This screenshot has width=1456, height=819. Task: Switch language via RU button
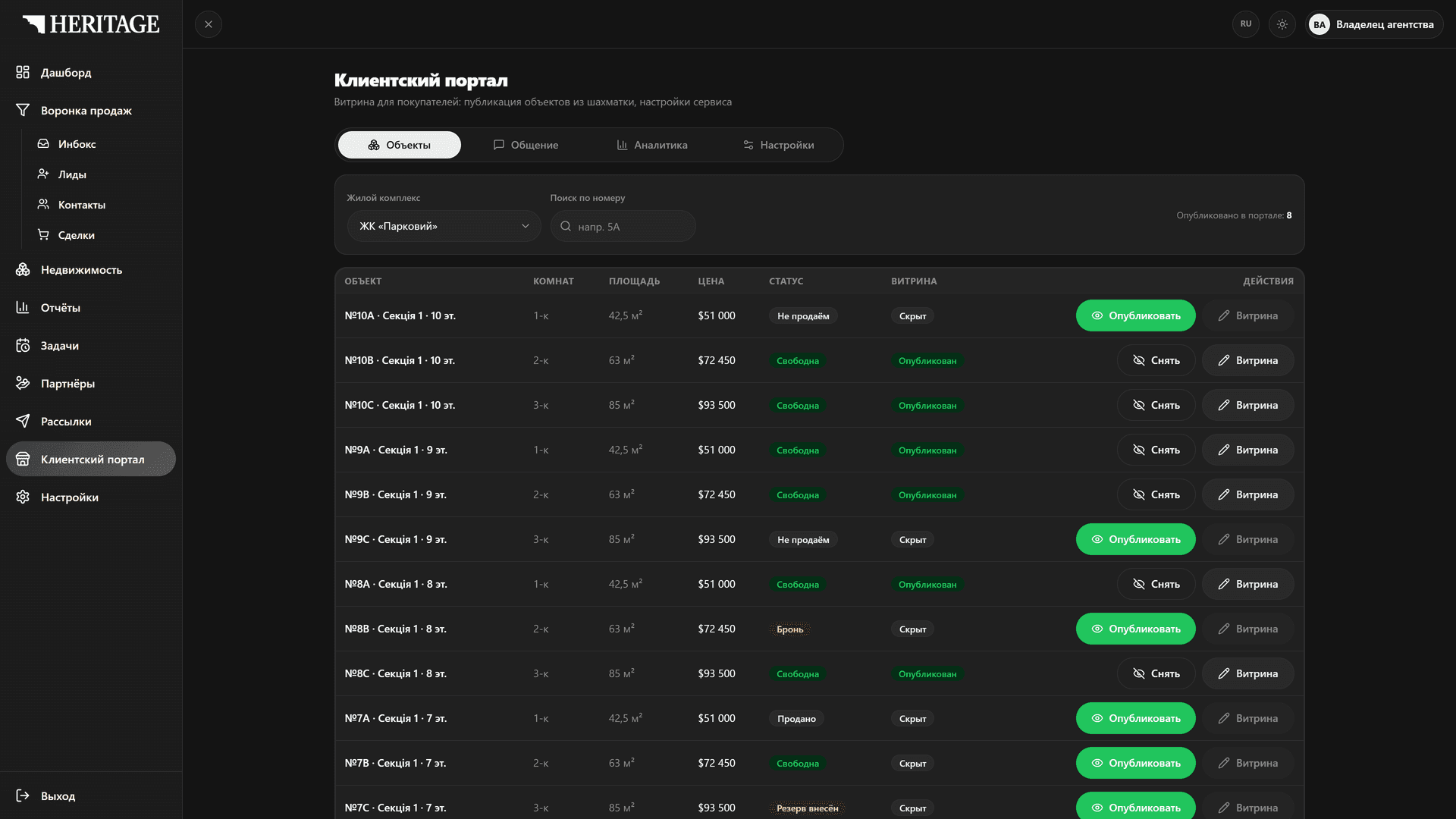point(1246,24)
